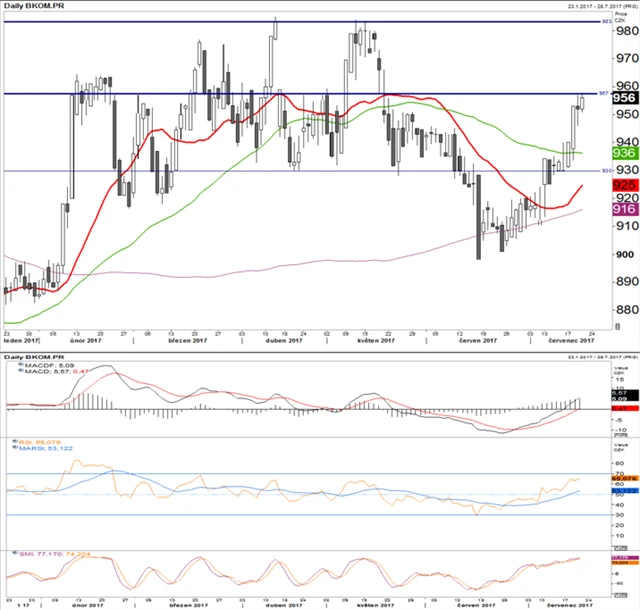The width and height of the screenshot is (640, 610).
Task: Click 'březen 2017' on the price chart axis
Action: [x=188, y=340]
